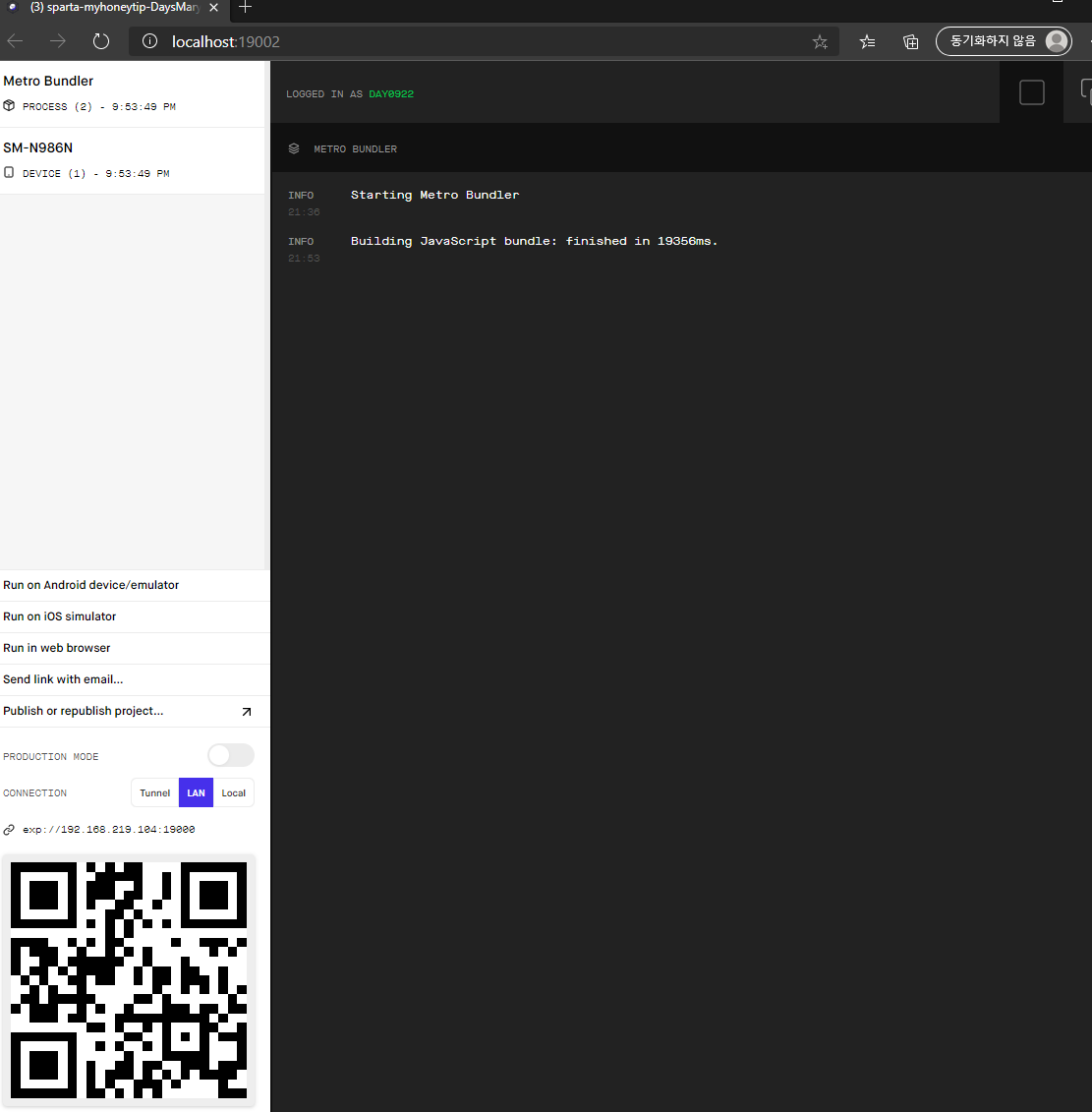The image size is (1092, 1112).
Task: Click the sidebar vertical scrollbar
Action: (x=266, y=316)
